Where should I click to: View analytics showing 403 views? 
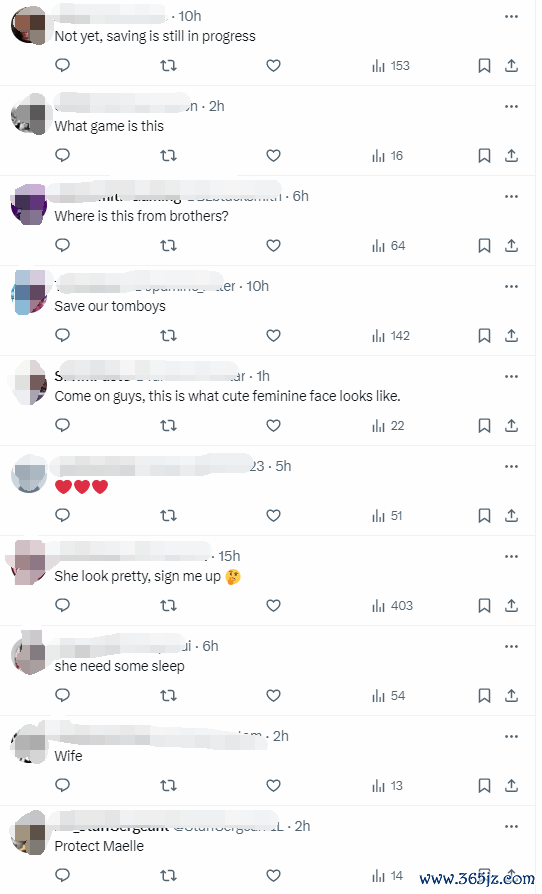pyautogui.click(x=393, y=606)
